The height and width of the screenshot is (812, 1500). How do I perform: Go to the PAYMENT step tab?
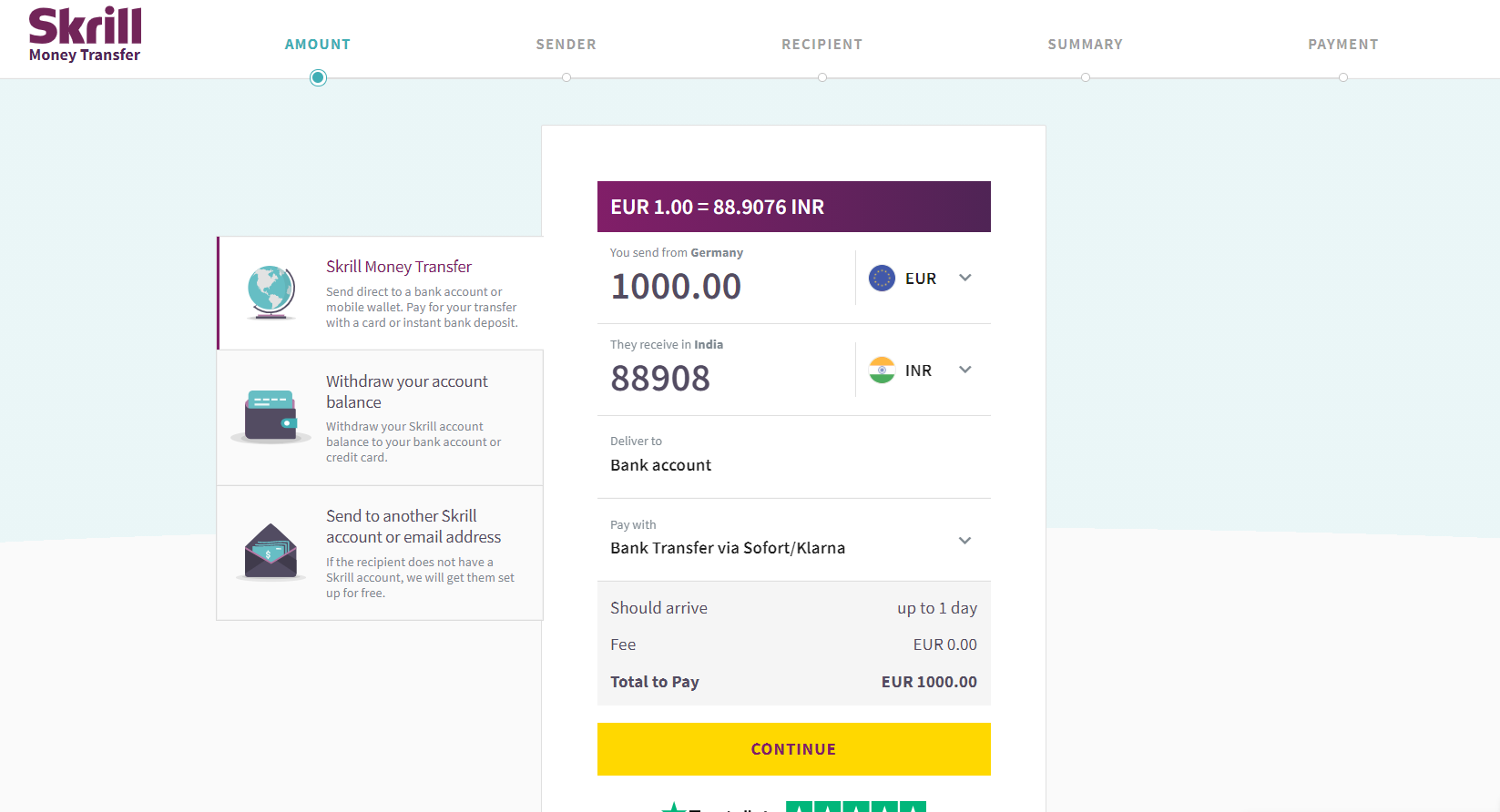1343,45
